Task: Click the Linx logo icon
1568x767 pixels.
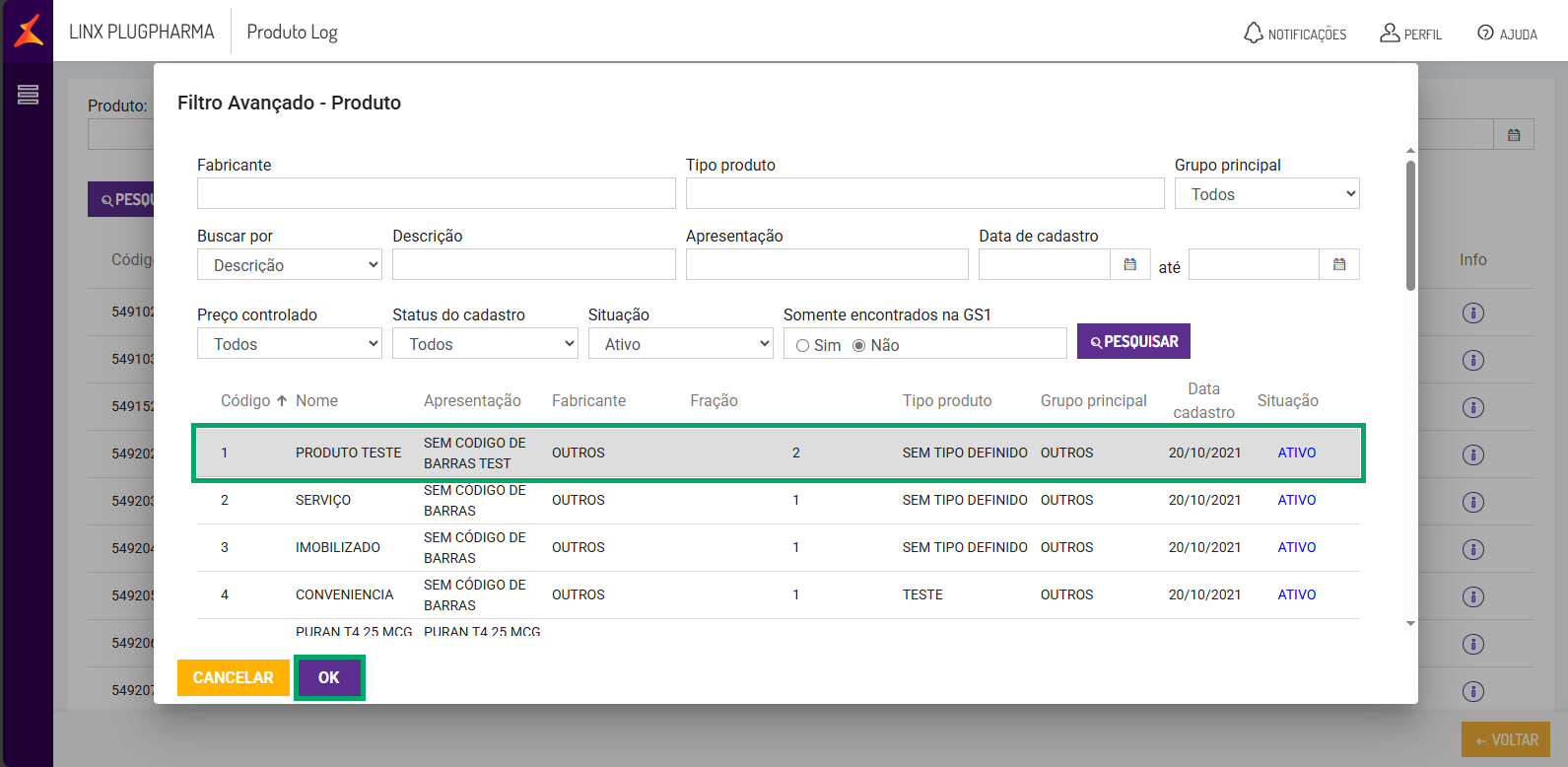Action: click(x=29, y=31)
